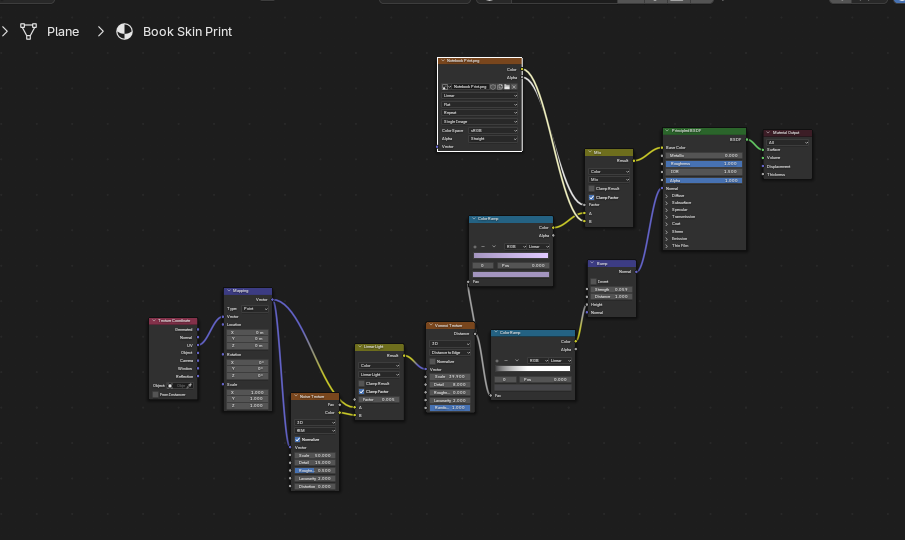Click the Scale field in Noise Texture node

[x=315, y=455]
